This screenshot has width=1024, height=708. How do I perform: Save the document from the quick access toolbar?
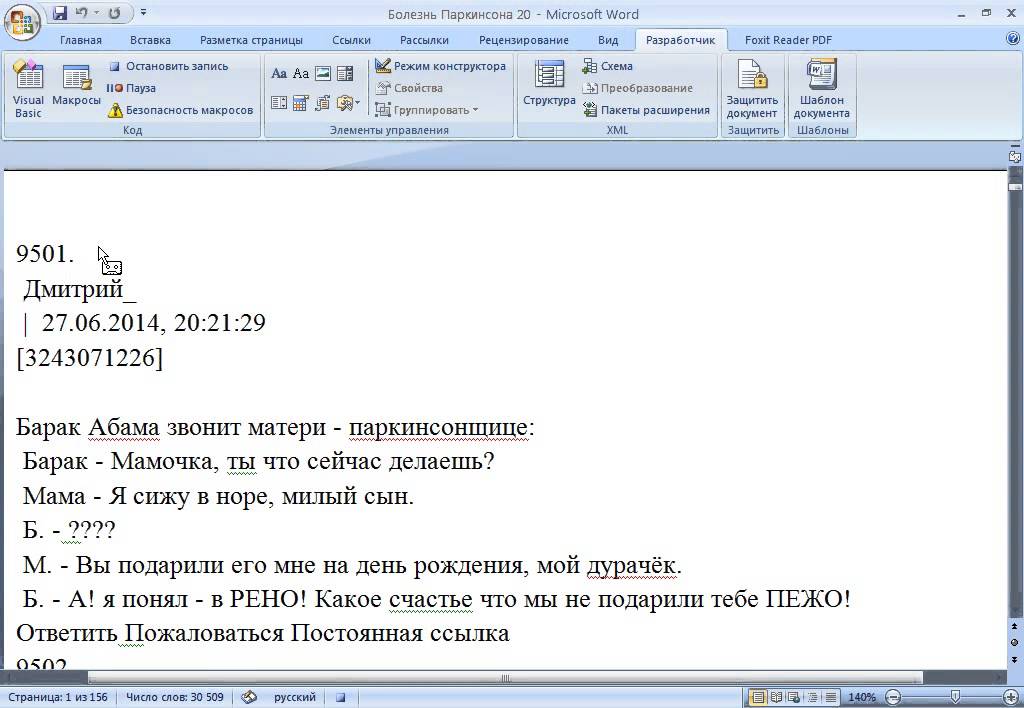[x=60, y=12]
